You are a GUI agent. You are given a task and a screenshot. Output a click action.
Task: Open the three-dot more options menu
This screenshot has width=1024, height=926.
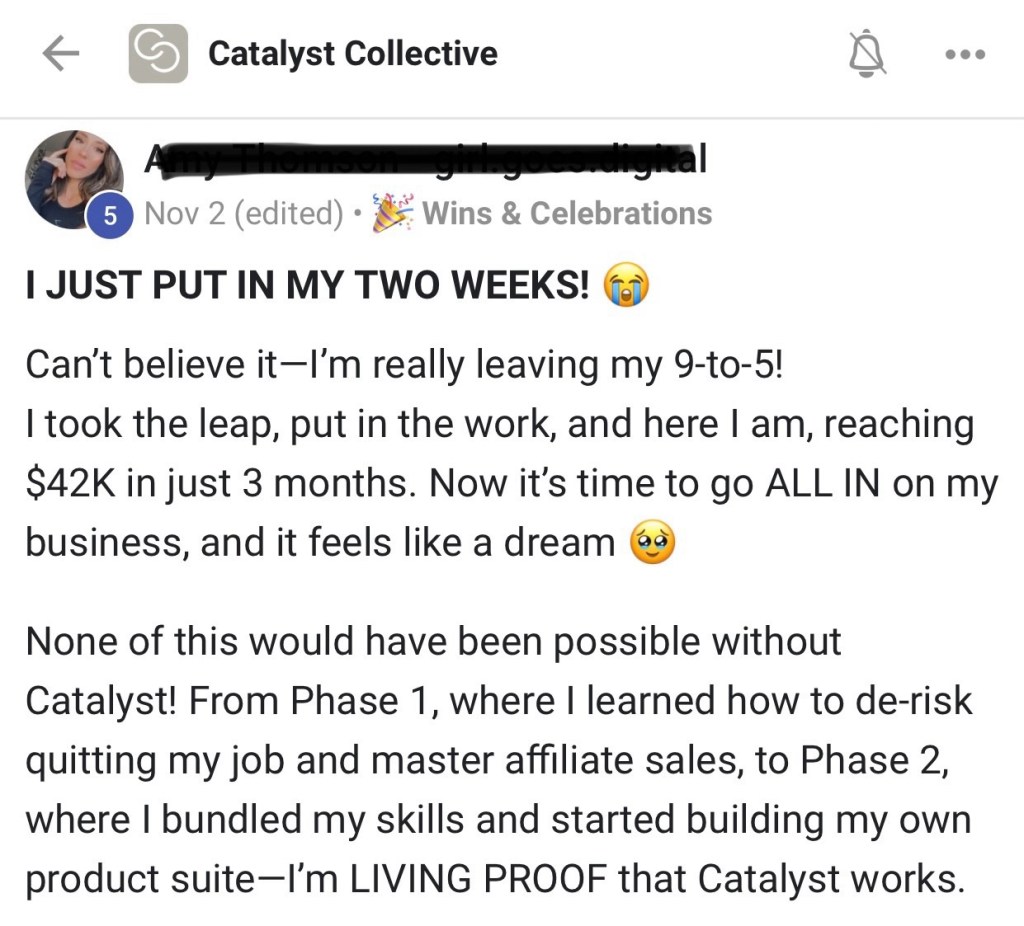(965, 55)
